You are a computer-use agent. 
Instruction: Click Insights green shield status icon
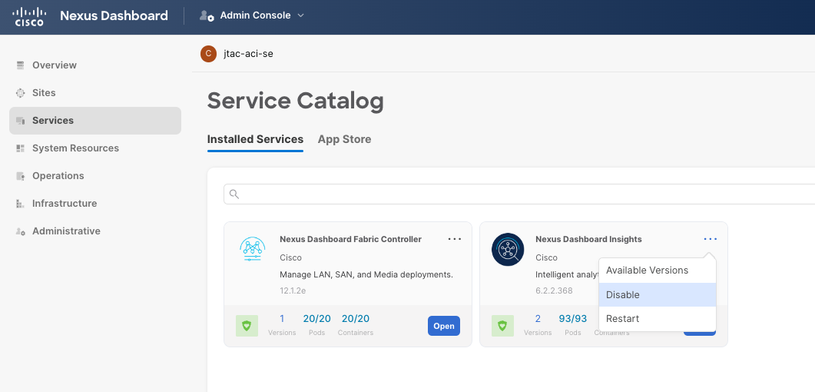pos(503,326)
